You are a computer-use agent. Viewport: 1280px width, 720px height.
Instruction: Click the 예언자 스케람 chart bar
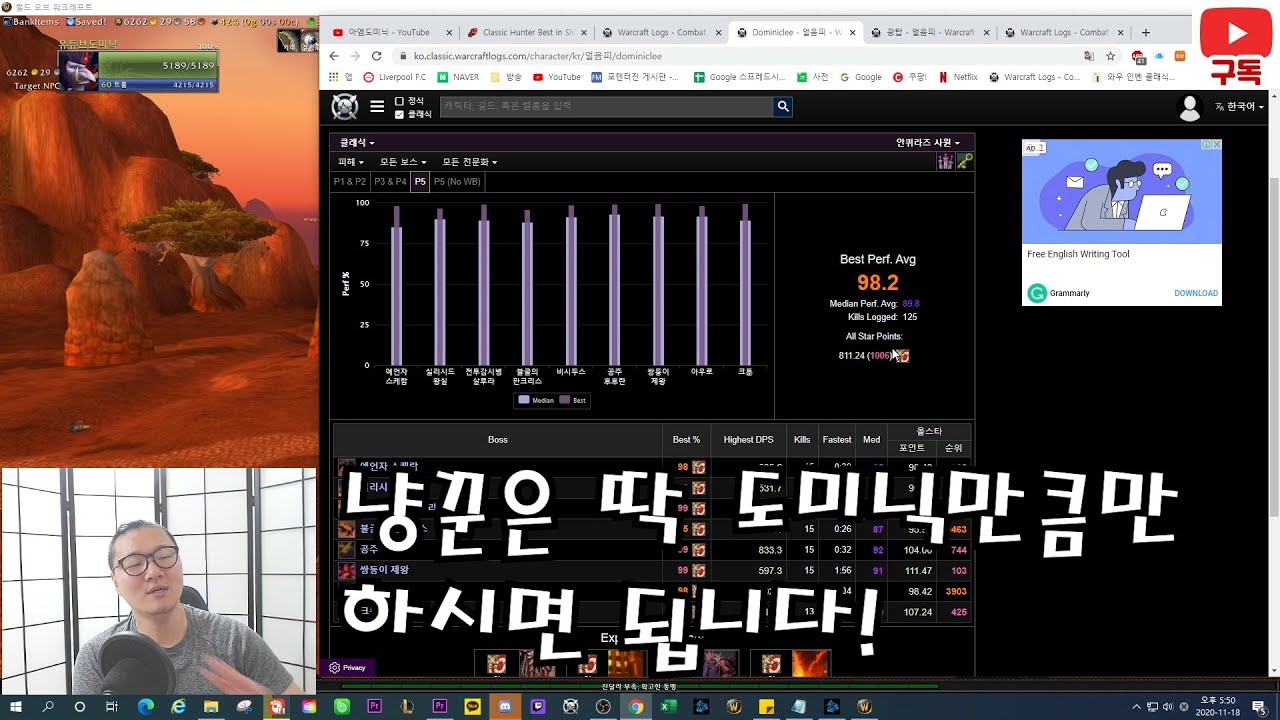[397, 285]
